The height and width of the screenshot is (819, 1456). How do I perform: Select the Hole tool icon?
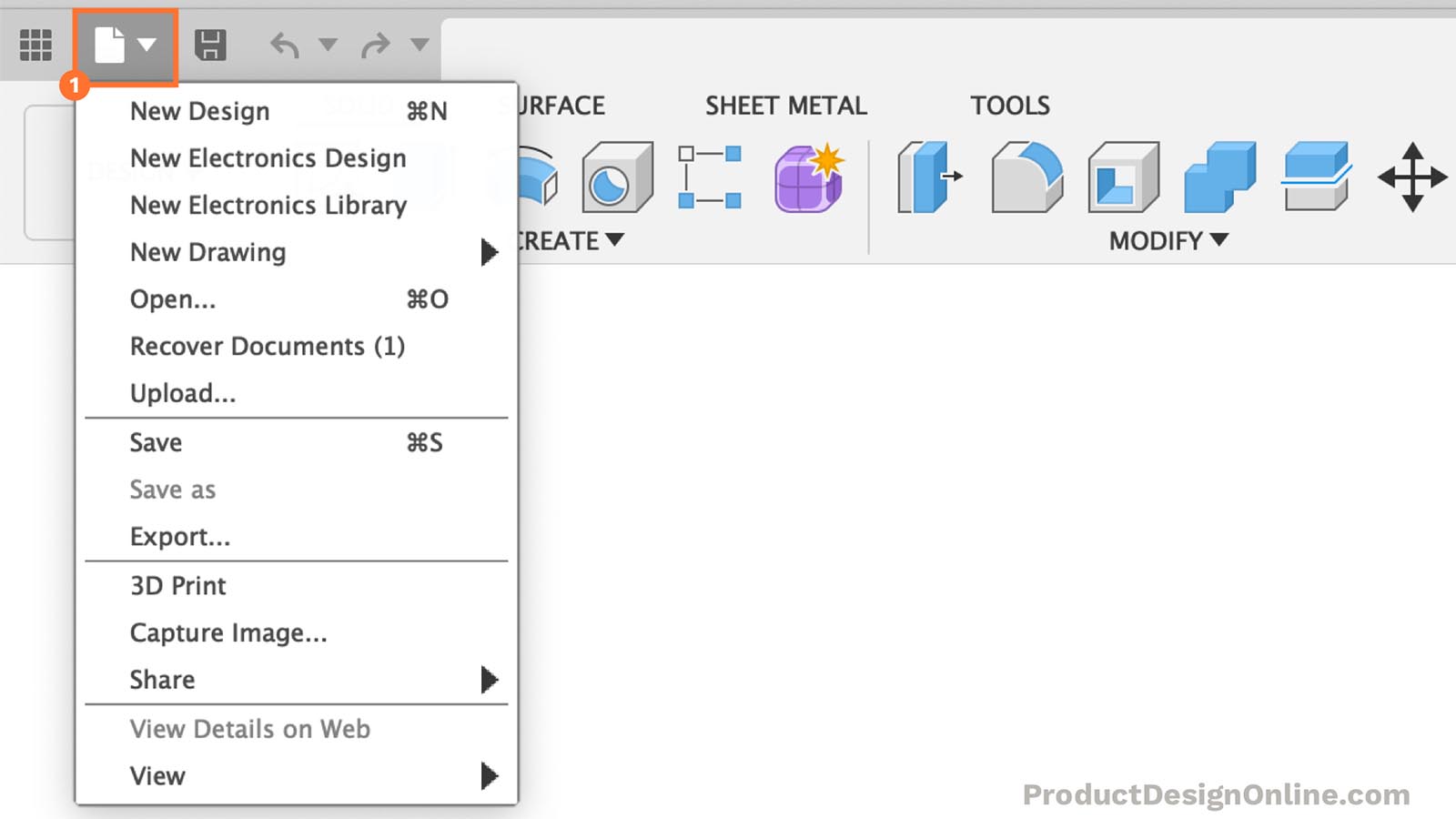(617, 177)
